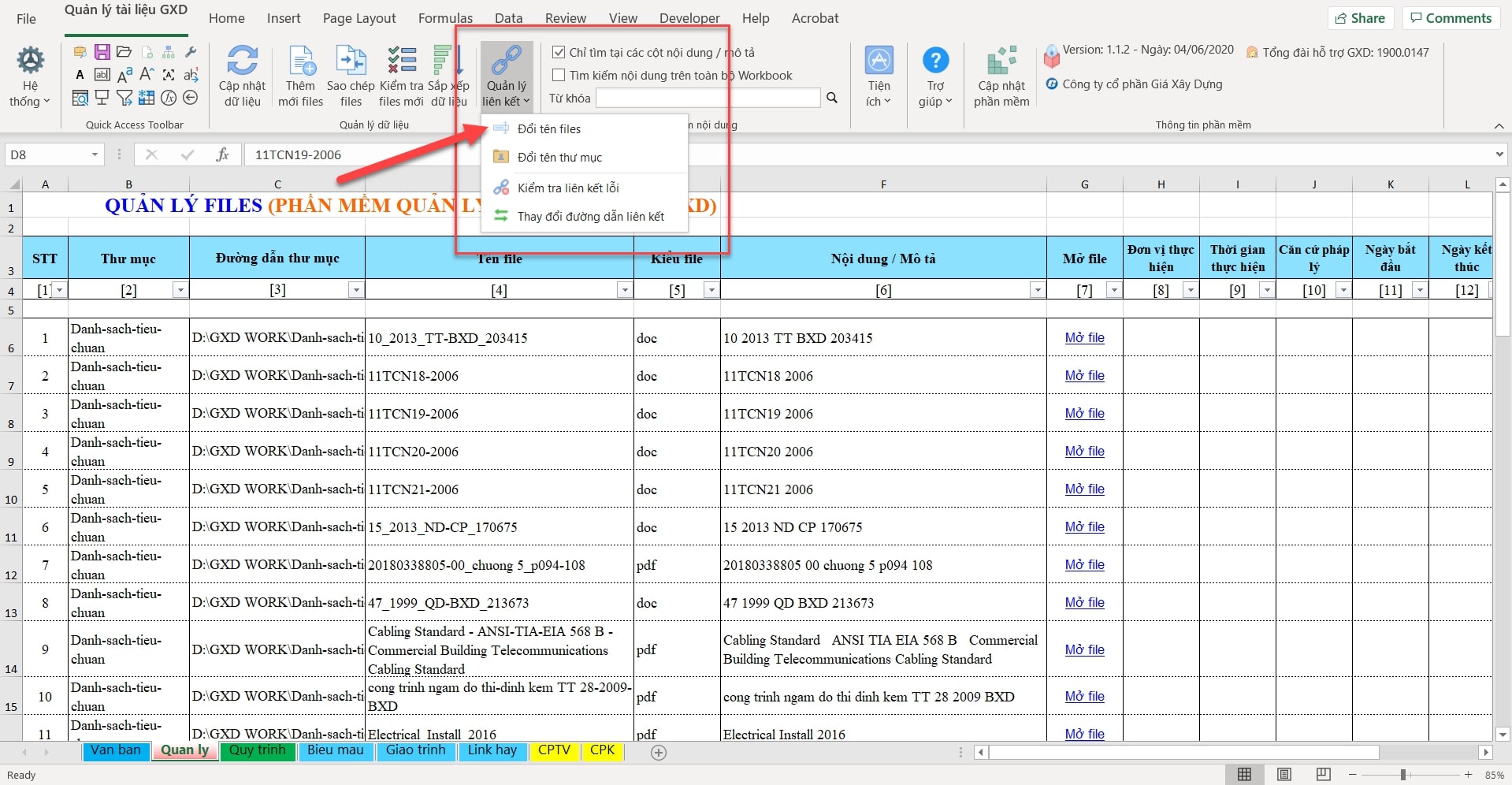Adjust the zoom slider in status bar
The image size is (1512, 785).
tap(1402, 775)
